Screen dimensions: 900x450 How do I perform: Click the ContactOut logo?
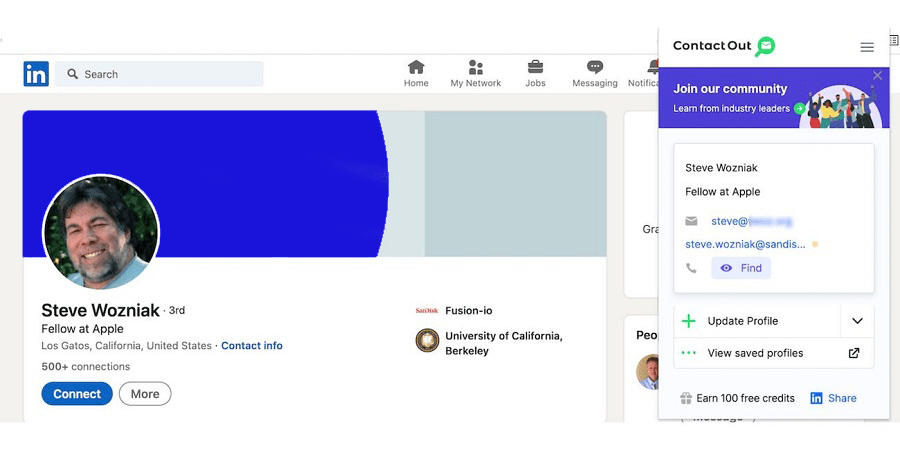724,46
